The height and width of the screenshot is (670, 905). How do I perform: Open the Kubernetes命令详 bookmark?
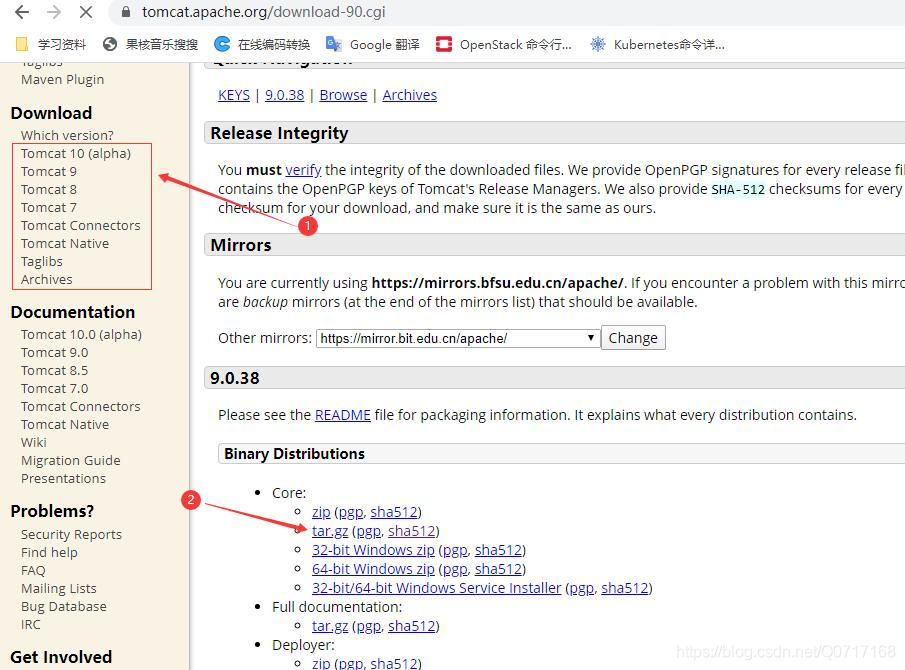[x=657, y=44]
